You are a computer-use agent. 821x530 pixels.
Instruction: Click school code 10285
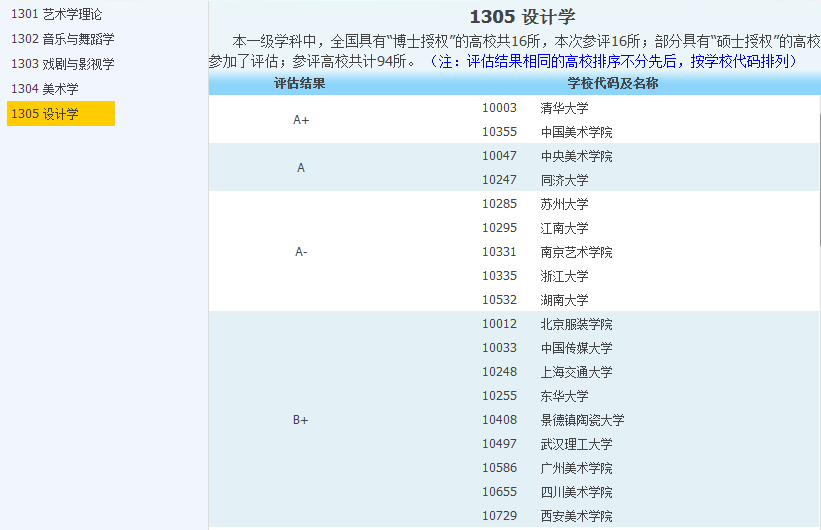[500, 204]
